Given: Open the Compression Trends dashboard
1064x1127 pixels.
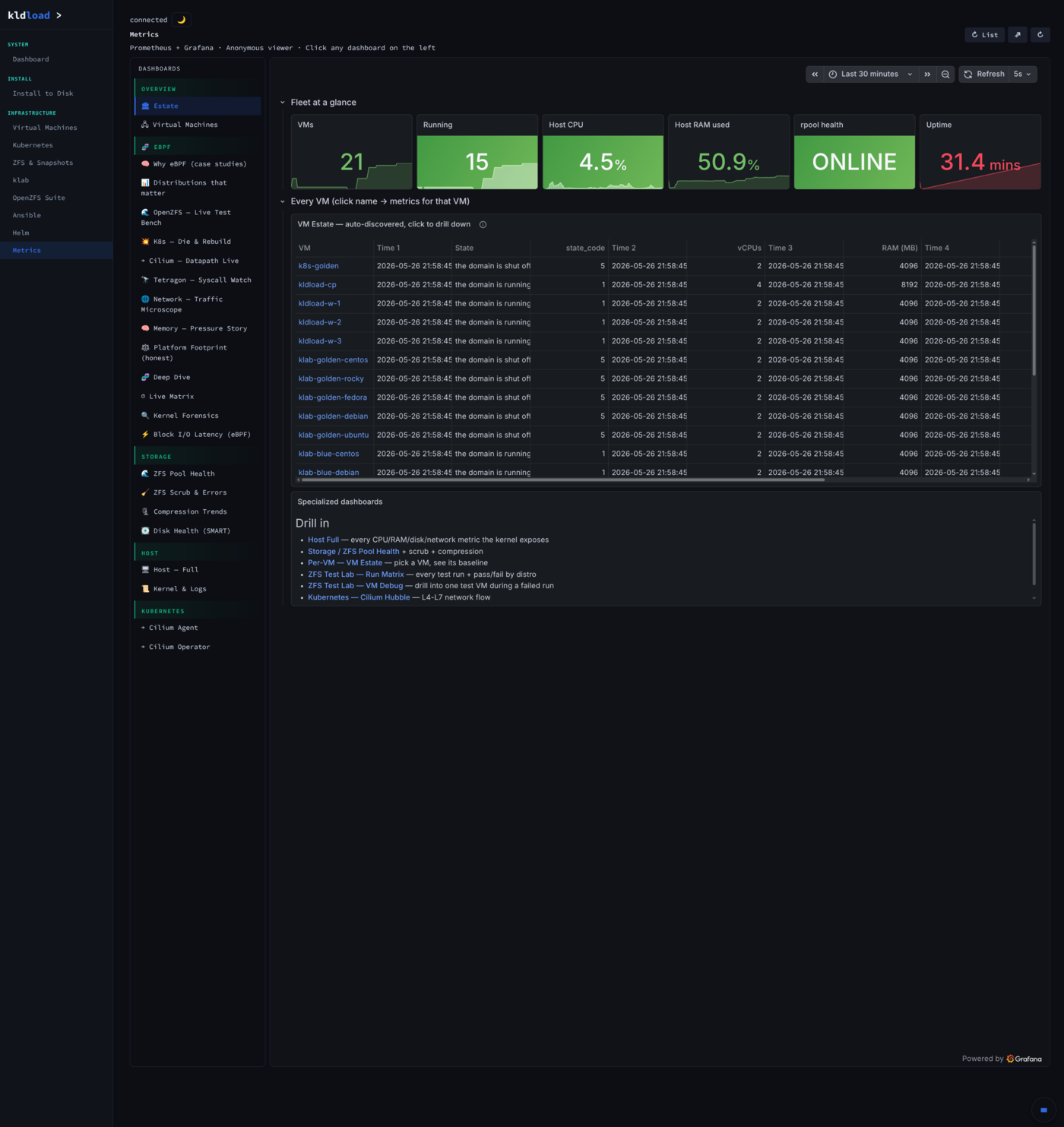Looking at the screenshot, I should [198, 511].
